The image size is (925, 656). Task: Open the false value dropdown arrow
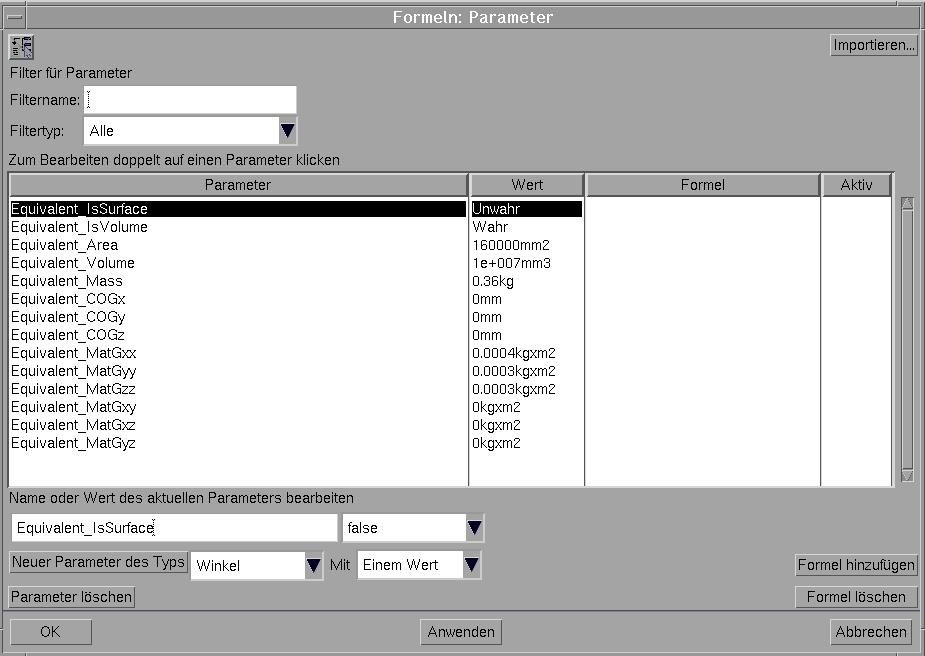click(474, 527)
